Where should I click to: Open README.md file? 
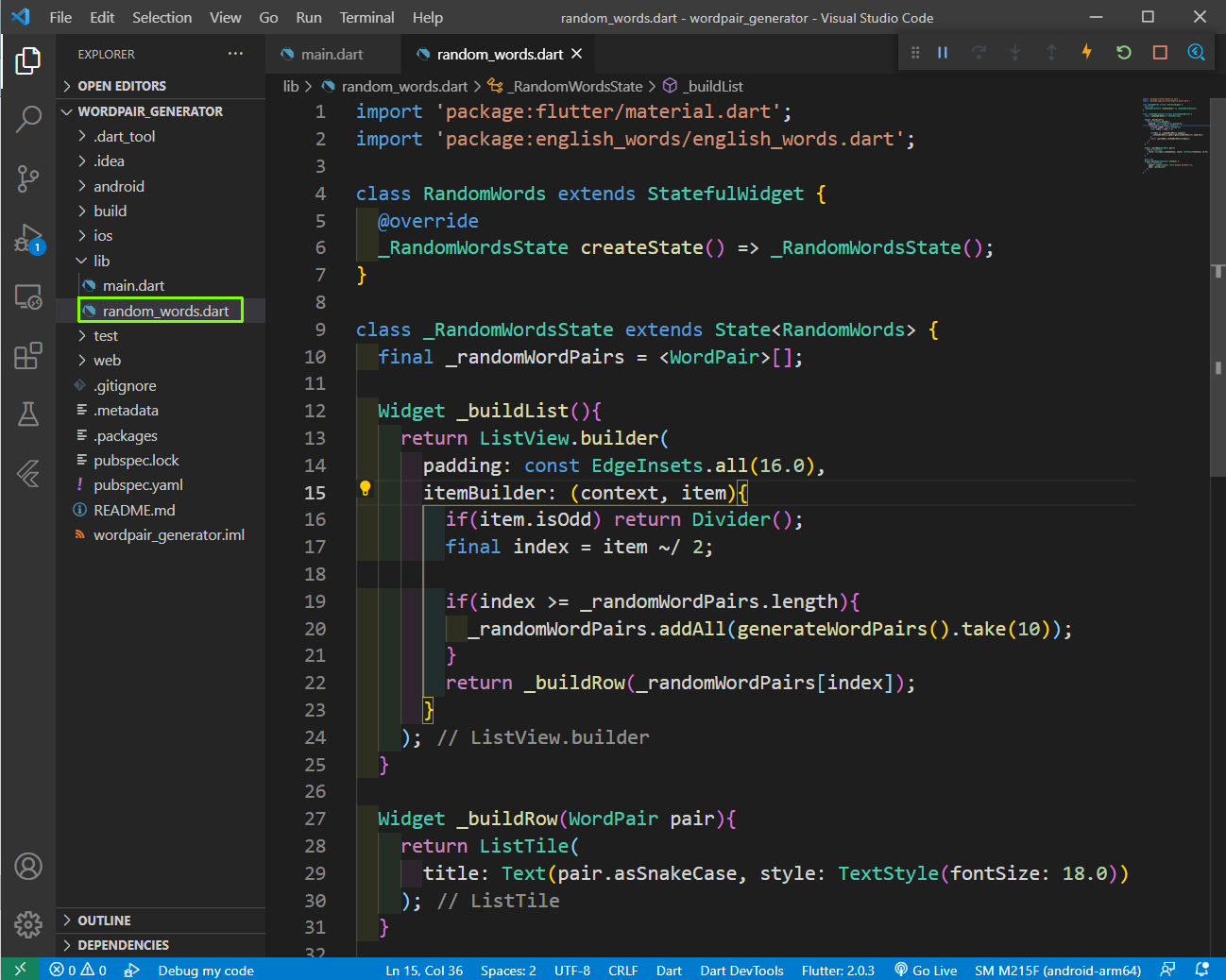click(x=161, y=510)
